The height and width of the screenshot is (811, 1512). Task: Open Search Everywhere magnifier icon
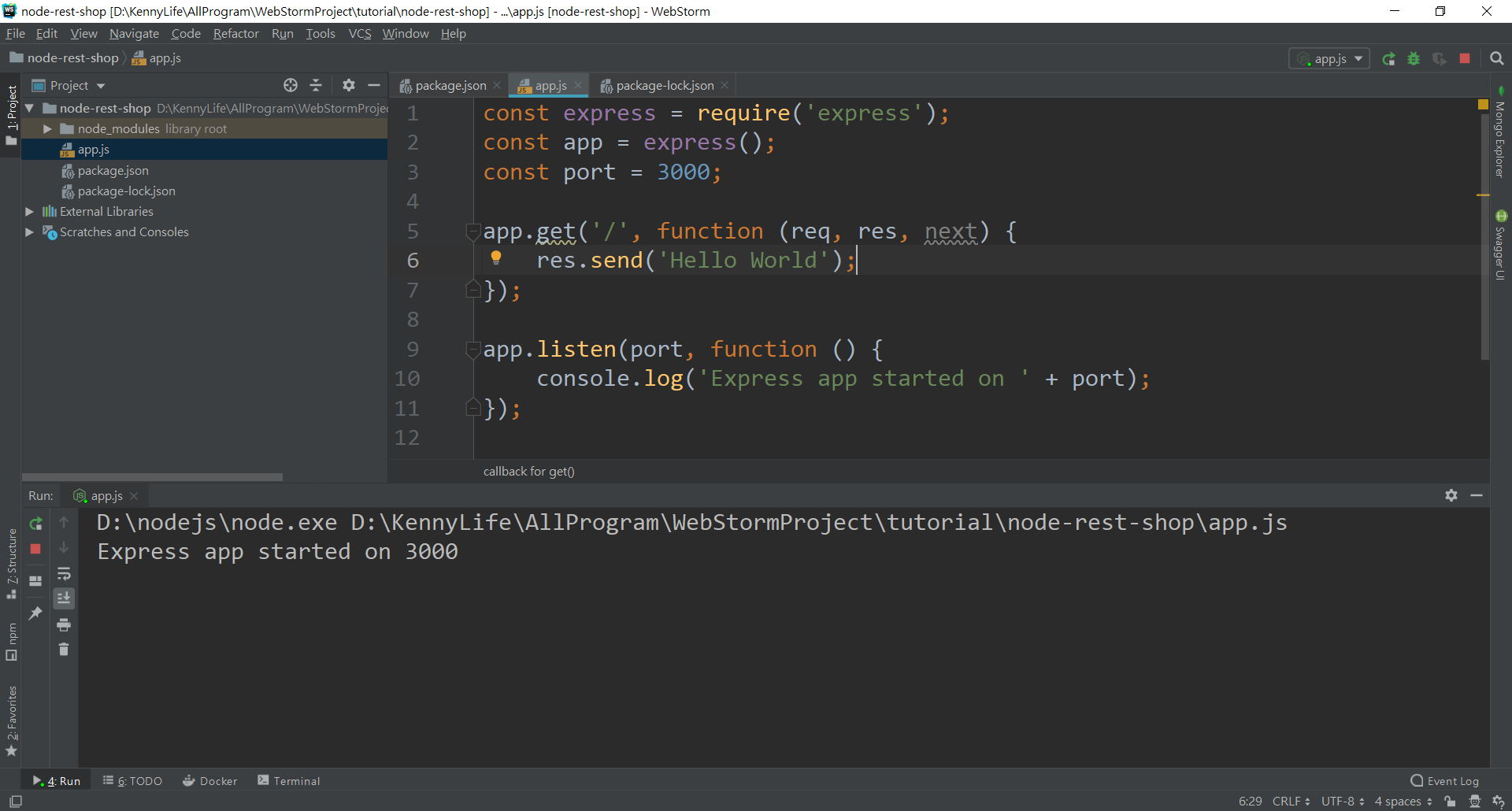[1497, 59]
